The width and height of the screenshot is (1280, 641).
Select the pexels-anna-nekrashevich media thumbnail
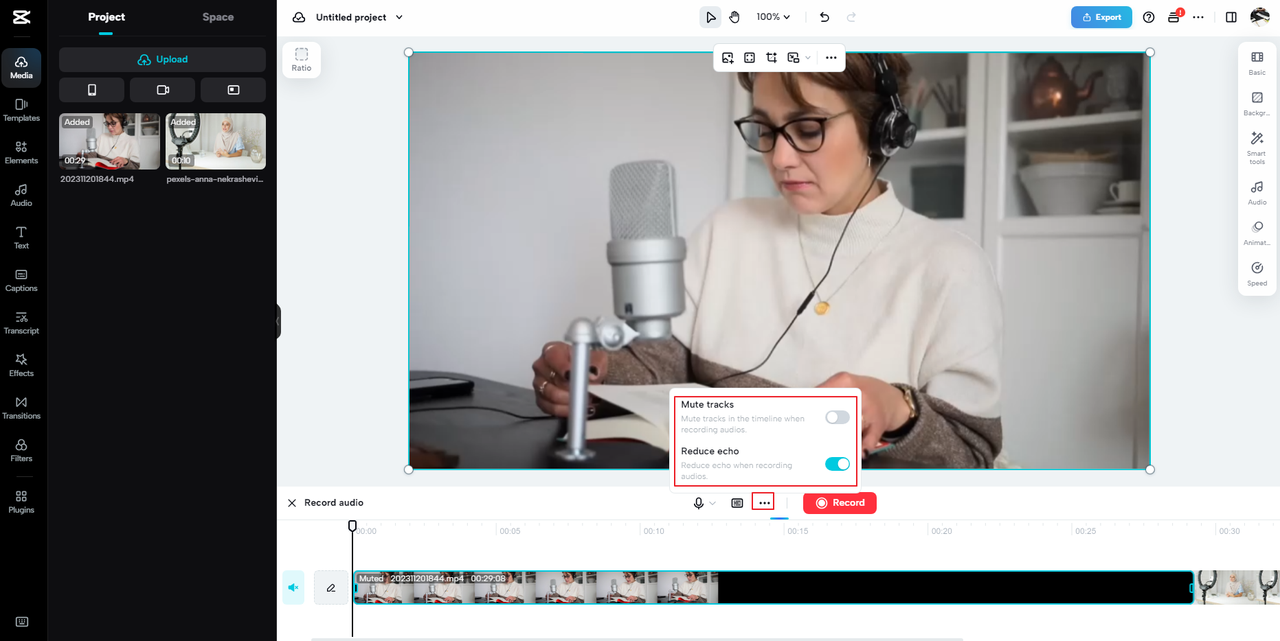pyautogui.click(x=216, y=141)
